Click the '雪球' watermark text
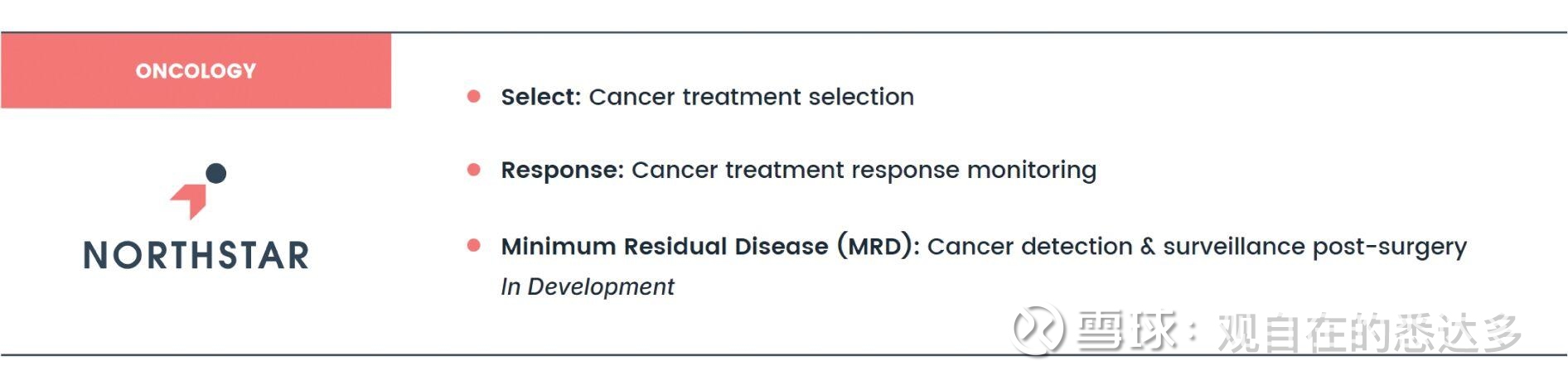Screen dimensions: 1568x380 [1125, 331]
